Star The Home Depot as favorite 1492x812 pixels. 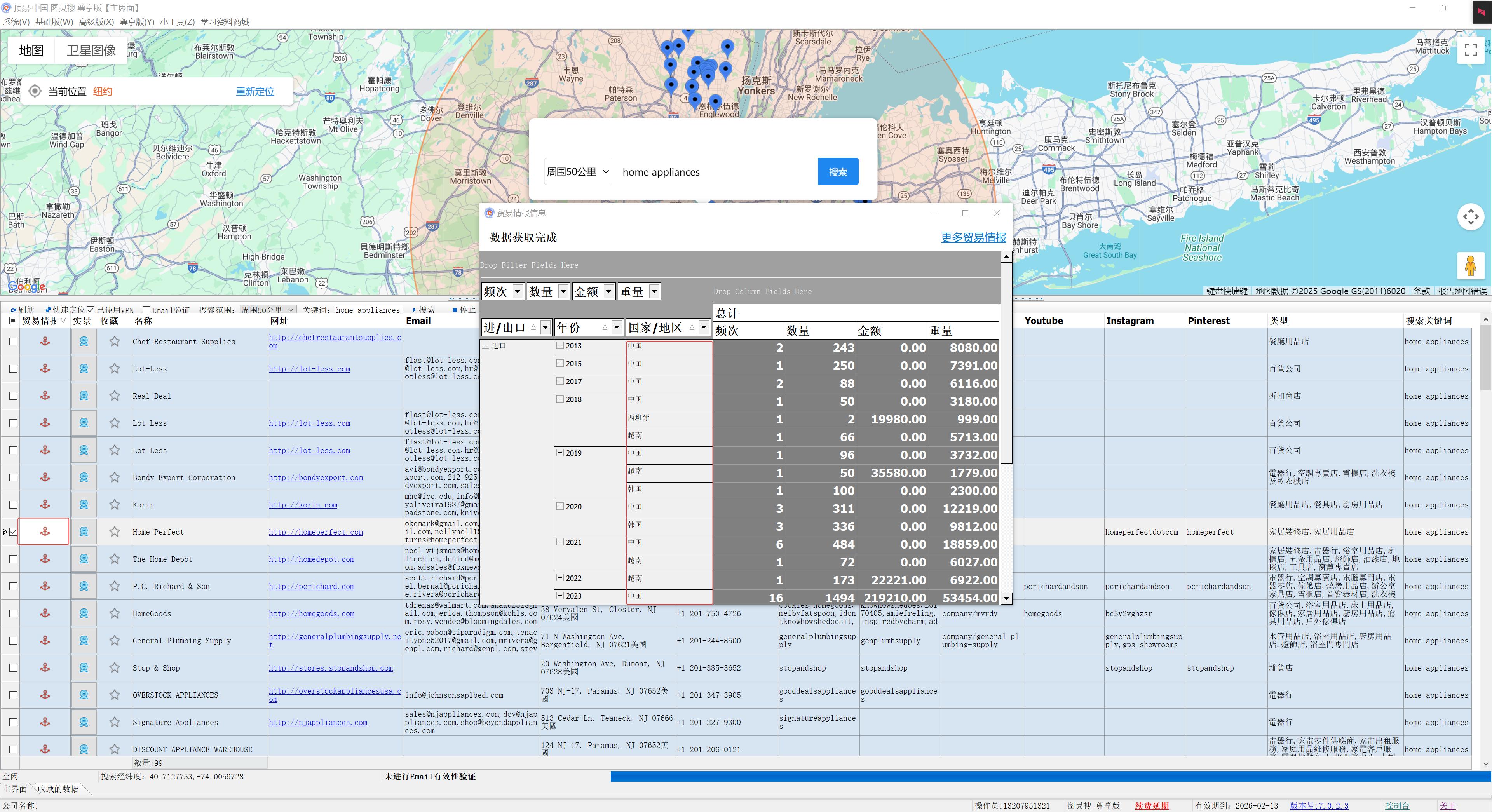click(x=115, y=559)
